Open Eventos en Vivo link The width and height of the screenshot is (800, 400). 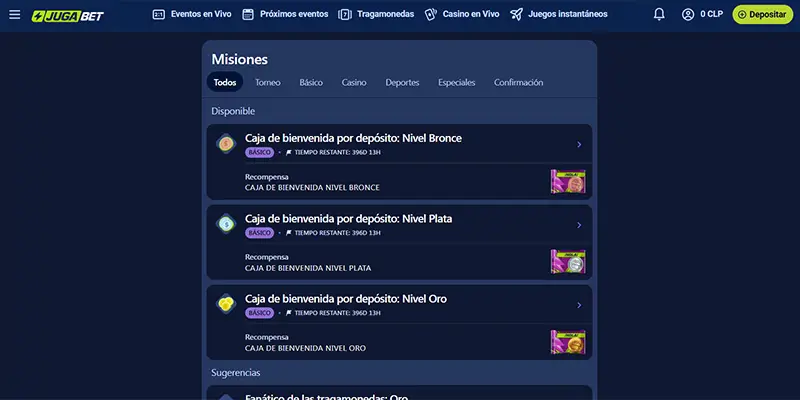pyautogui.click(x=201, y=14)
